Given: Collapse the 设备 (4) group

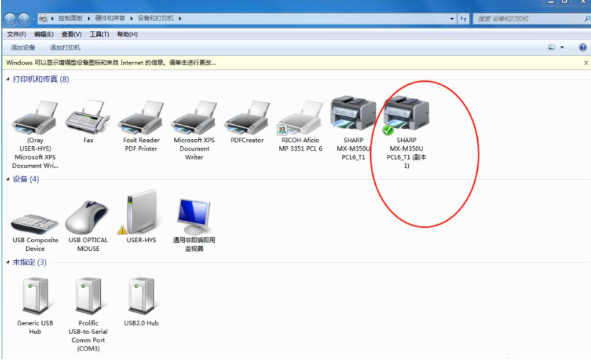Looking at the screenshot, I should 8,179.
